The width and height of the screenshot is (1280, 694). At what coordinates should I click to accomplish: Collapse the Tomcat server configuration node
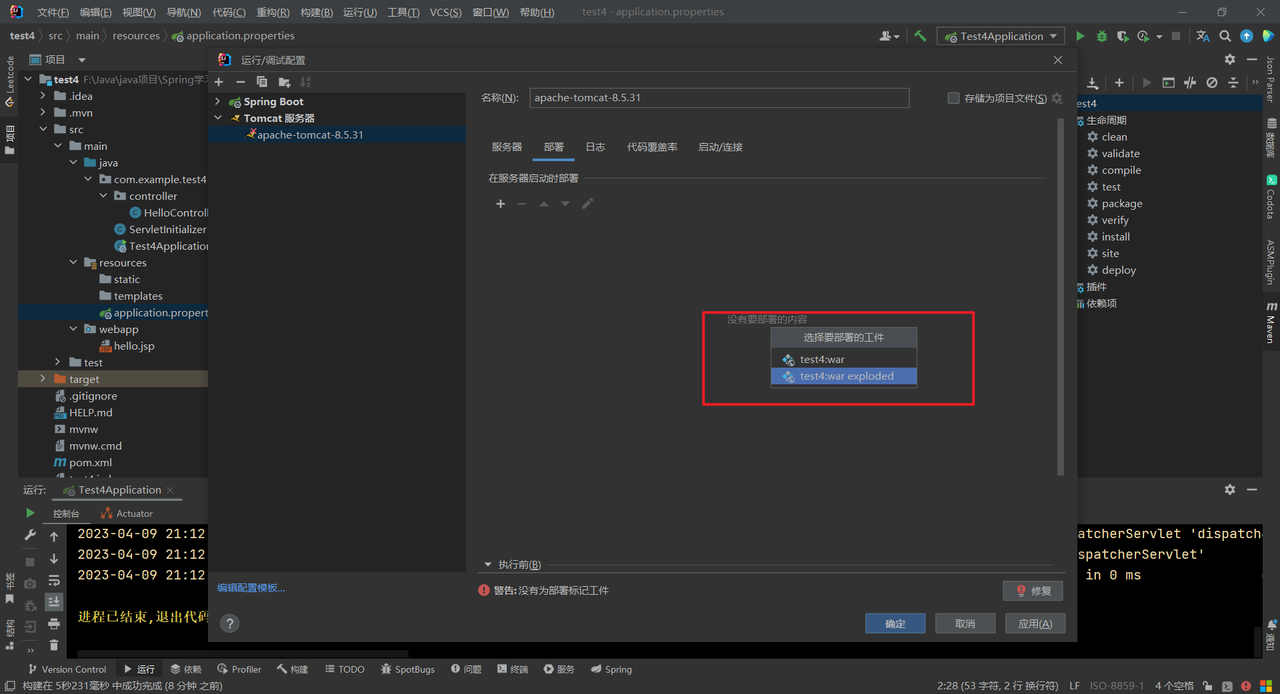219,118
